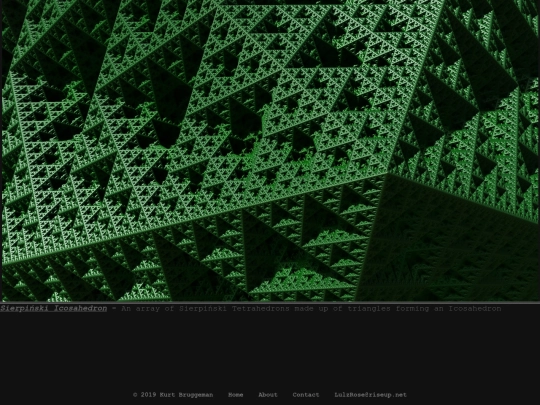Click the green Sierpiński fractal image

click(x=270, y=150)
